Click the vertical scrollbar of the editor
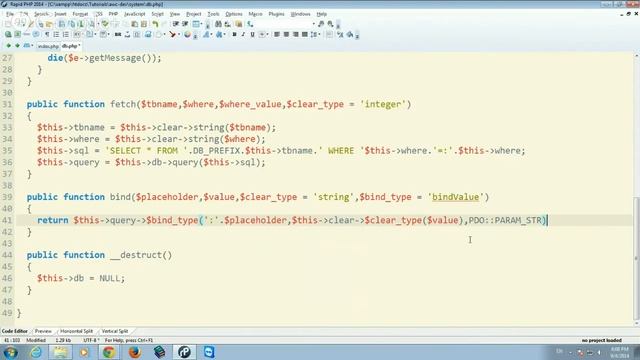This screenshot has width=640, height=360. 636,258
